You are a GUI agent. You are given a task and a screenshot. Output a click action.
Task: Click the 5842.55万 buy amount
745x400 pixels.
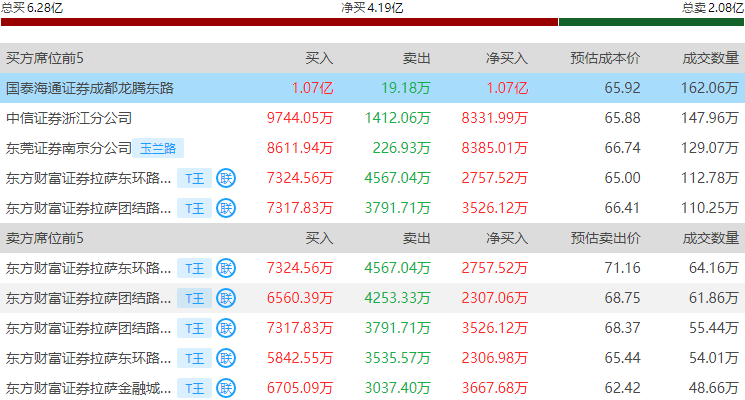coord(300,358)
